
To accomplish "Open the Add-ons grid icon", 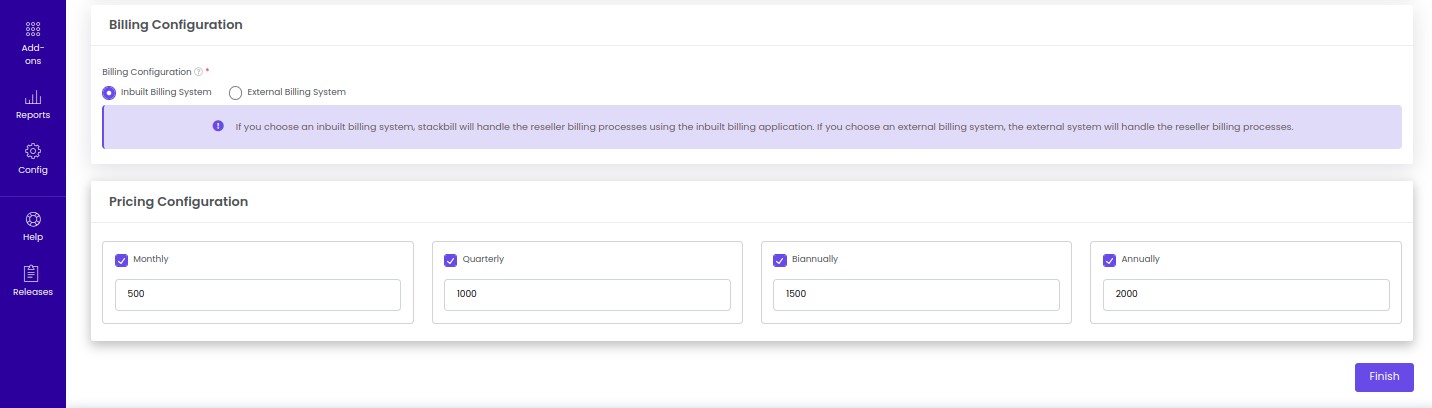I will pos(33,29).
